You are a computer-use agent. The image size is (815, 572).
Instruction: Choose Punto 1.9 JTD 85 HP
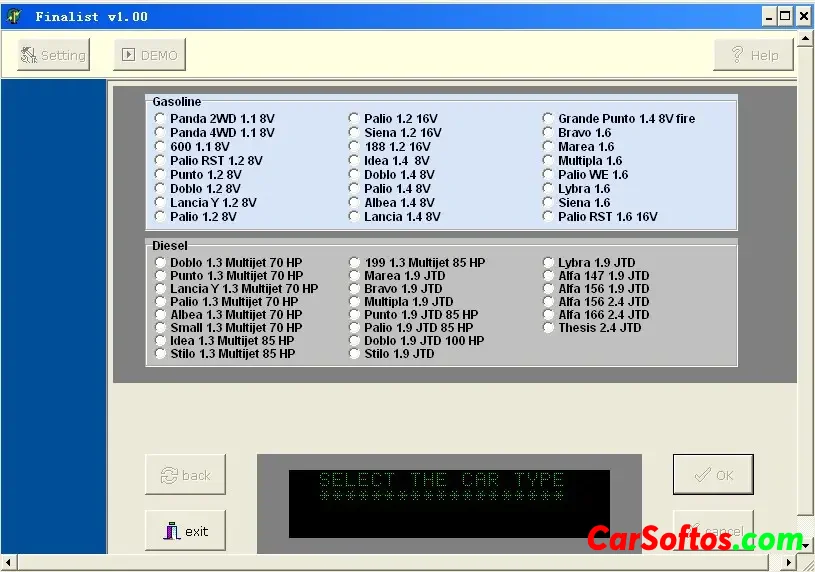(354, 315)
